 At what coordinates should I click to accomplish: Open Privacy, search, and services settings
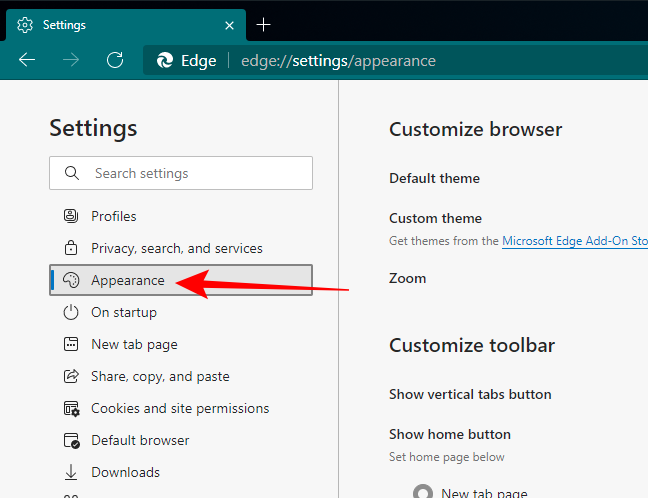pos(177,248)
